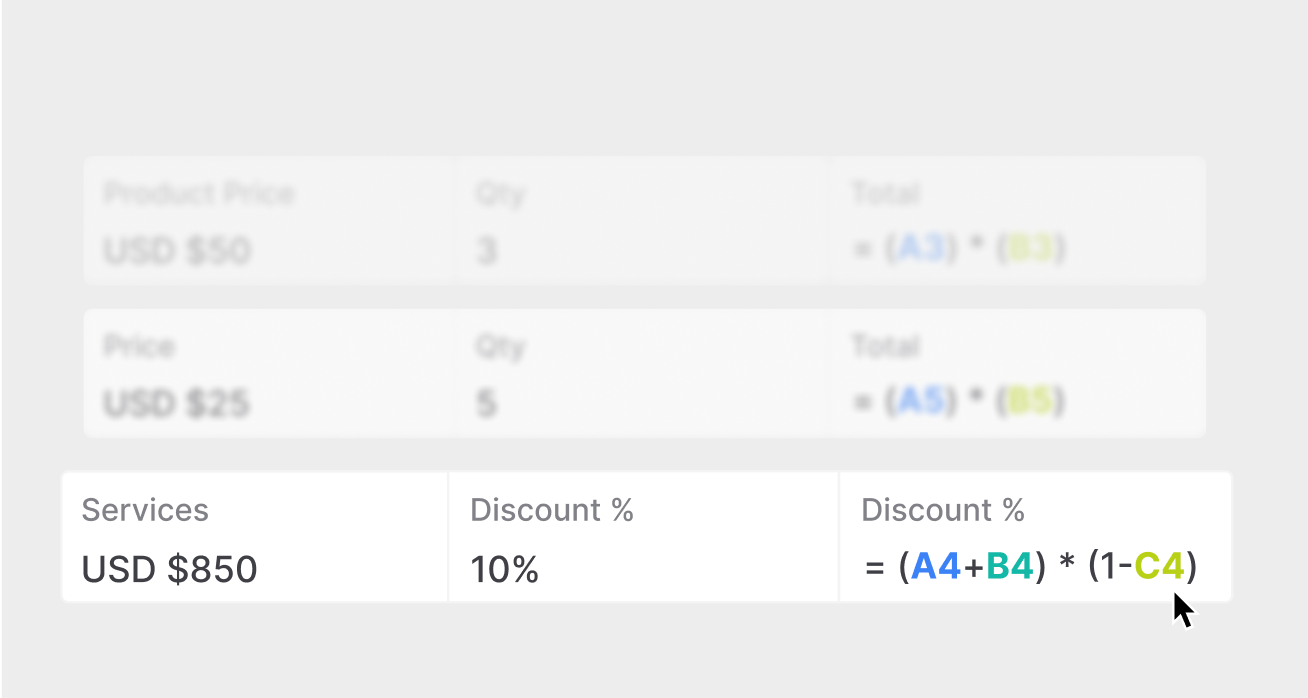Screen dimensions: 1308x698
Task: Select the teal B4 reference in formula
Action: point(1009,568)
